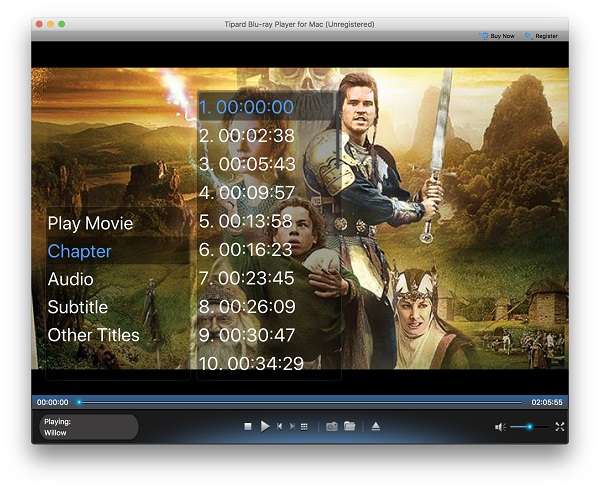Screen dimensions: 600x489
Task: Open the file folder icon
Action: [350, 426]
